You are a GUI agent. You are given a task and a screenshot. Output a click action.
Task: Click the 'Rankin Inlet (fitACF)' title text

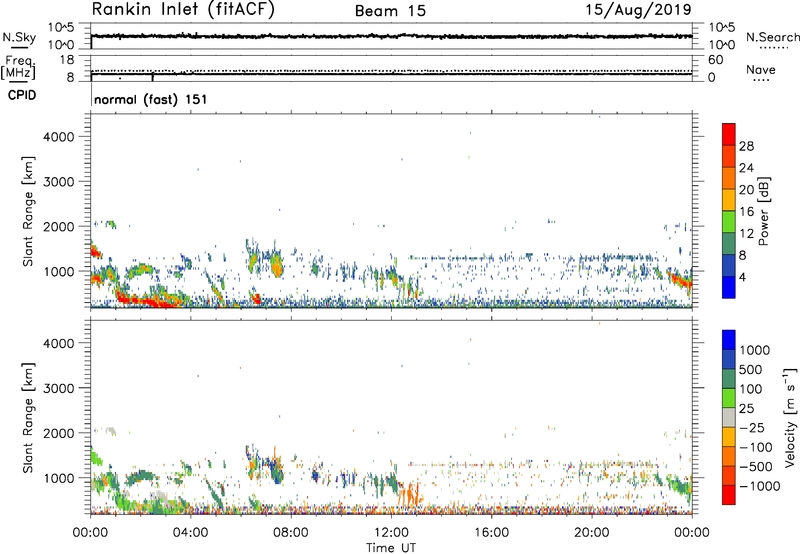[183, 10]
